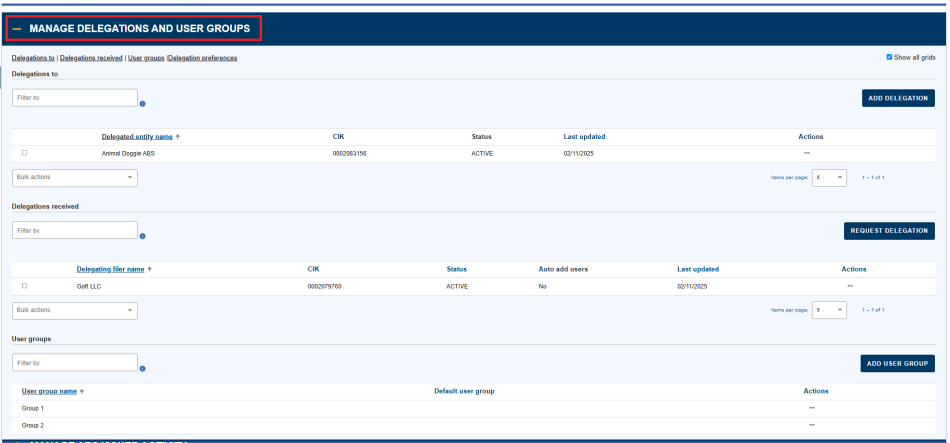
Task: Open Bulk actions dropdown under Delegations received
Action: click(75, 310)
